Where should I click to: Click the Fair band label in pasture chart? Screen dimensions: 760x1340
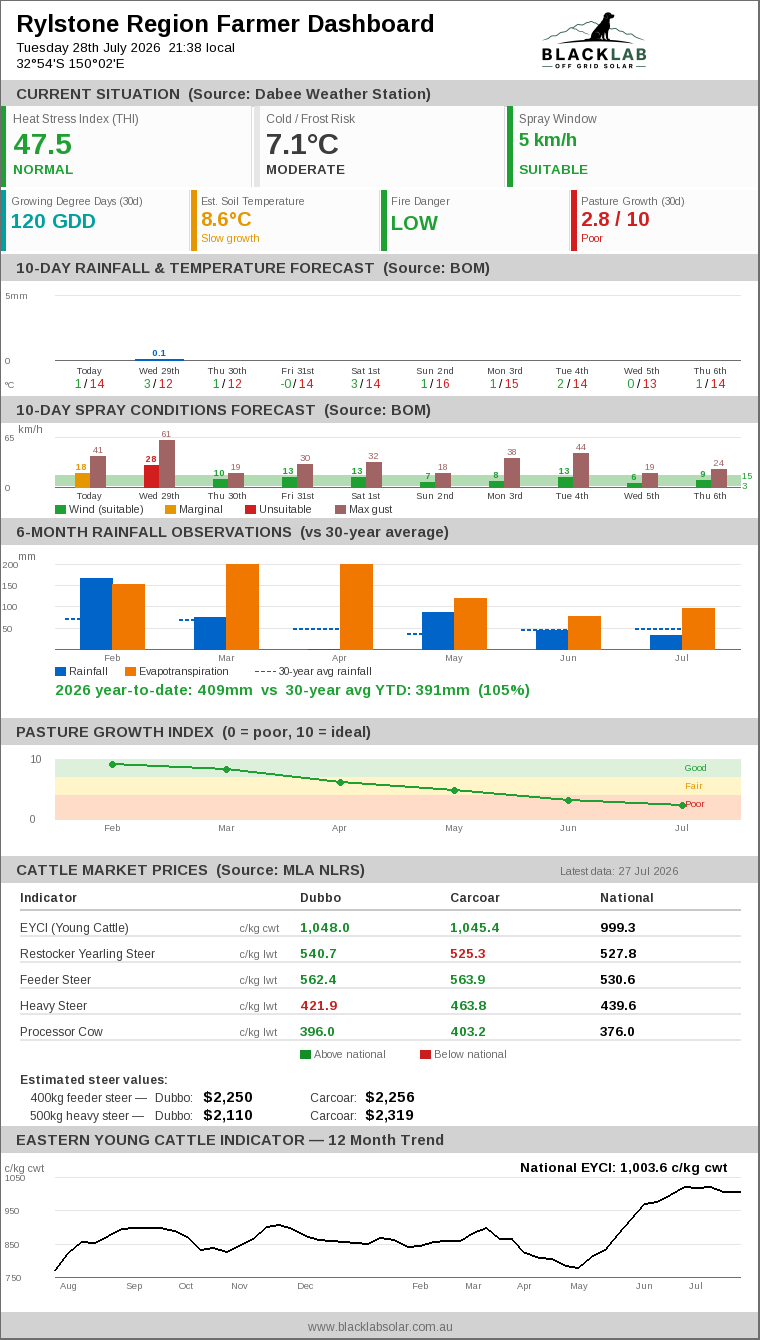point(694,786)
